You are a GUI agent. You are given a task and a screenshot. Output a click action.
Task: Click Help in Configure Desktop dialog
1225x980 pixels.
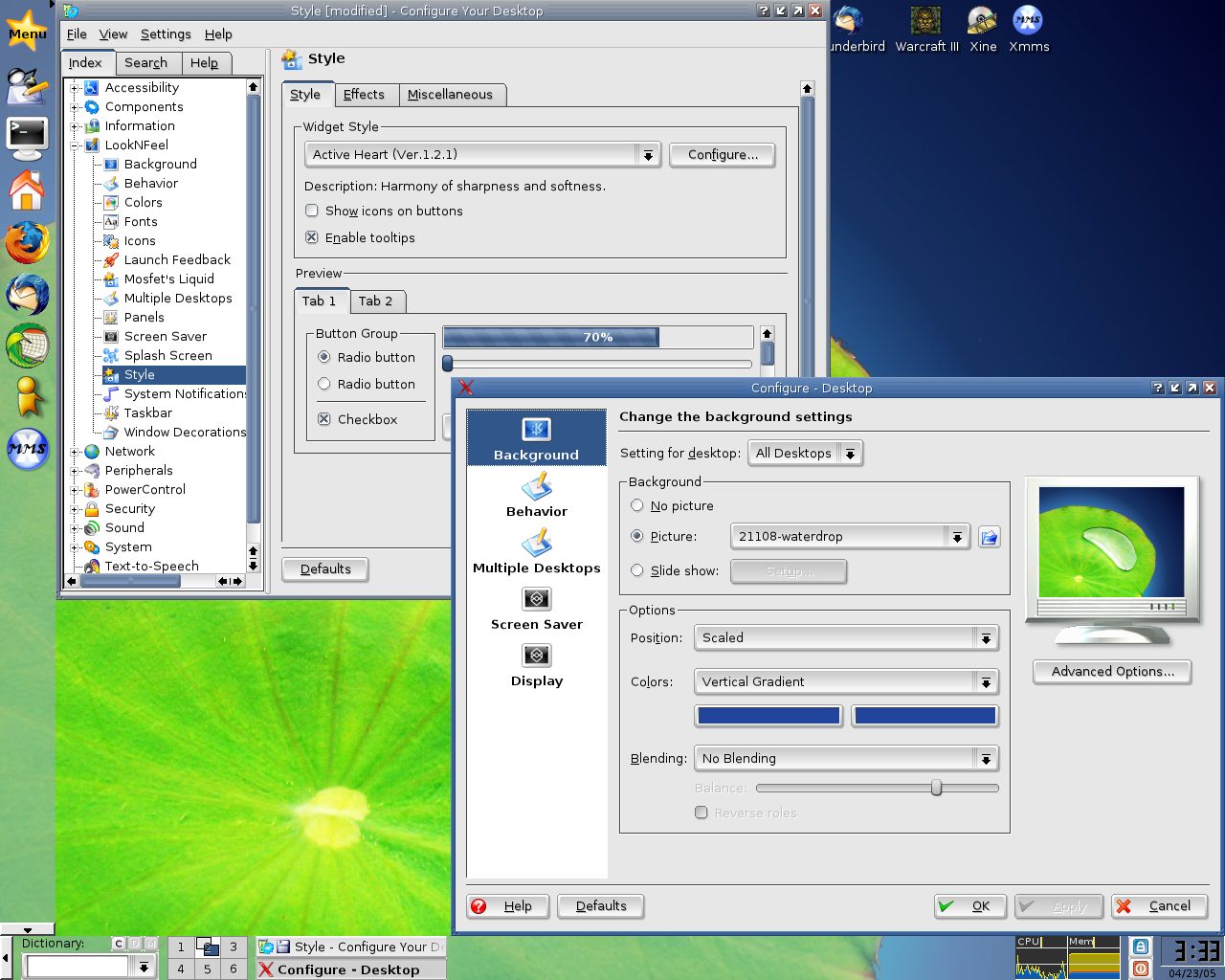coord(507,906)
